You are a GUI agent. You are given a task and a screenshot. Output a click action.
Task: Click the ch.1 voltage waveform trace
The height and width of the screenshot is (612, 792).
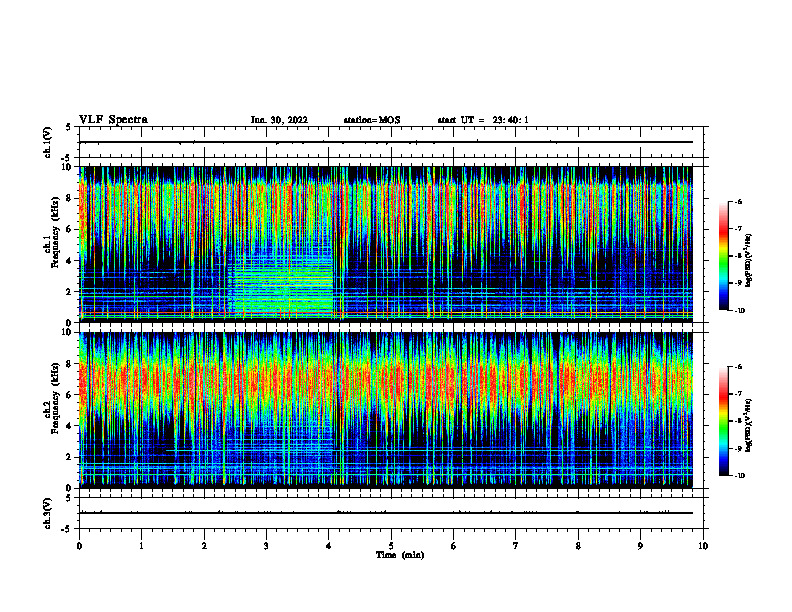point(386,142)
